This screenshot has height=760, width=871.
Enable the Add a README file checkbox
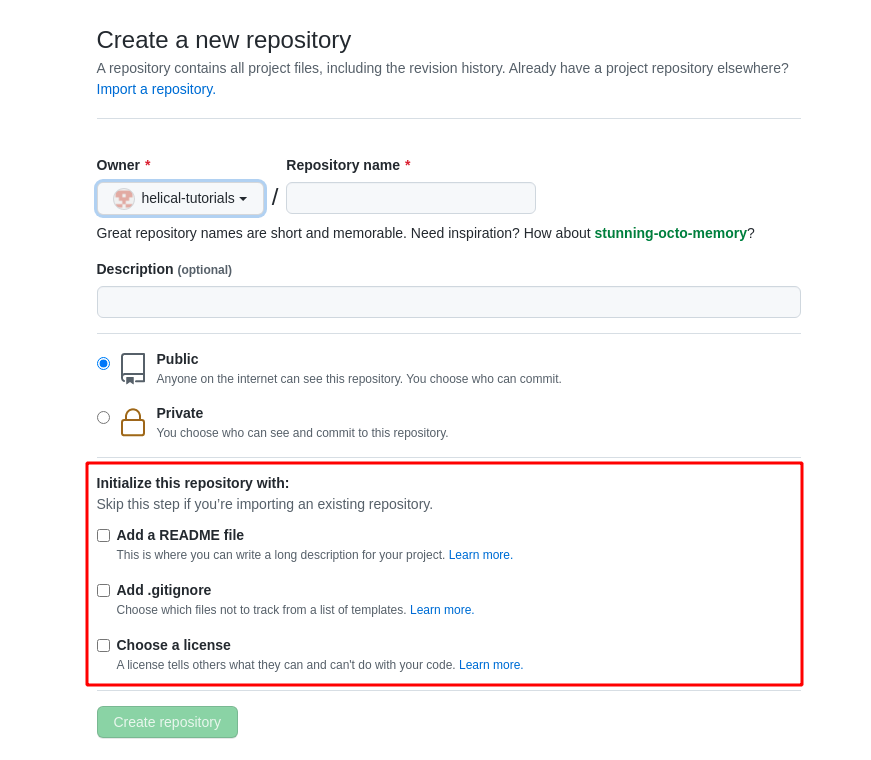[103, 535]
